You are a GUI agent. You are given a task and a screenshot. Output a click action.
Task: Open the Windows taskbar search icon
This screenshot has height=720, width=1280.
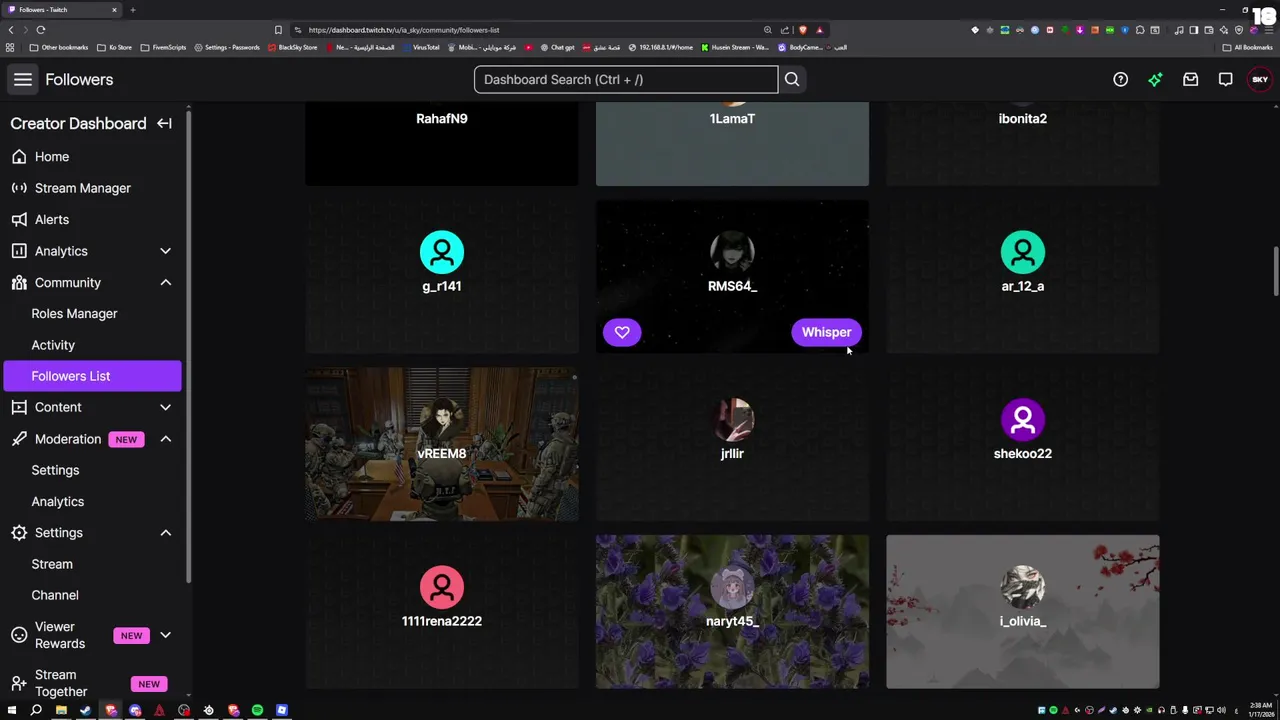pos(36,711)
